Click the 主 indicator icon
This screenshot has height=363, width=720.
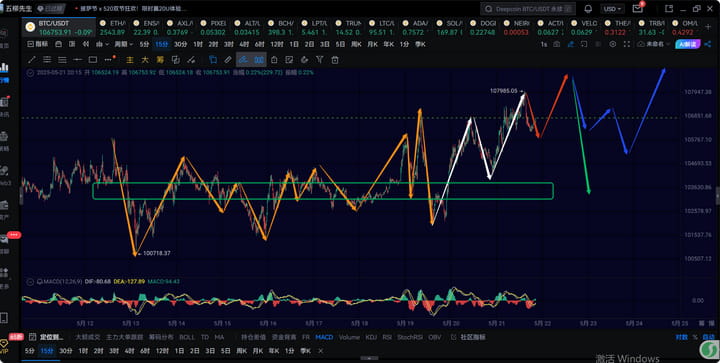[130, 60]
